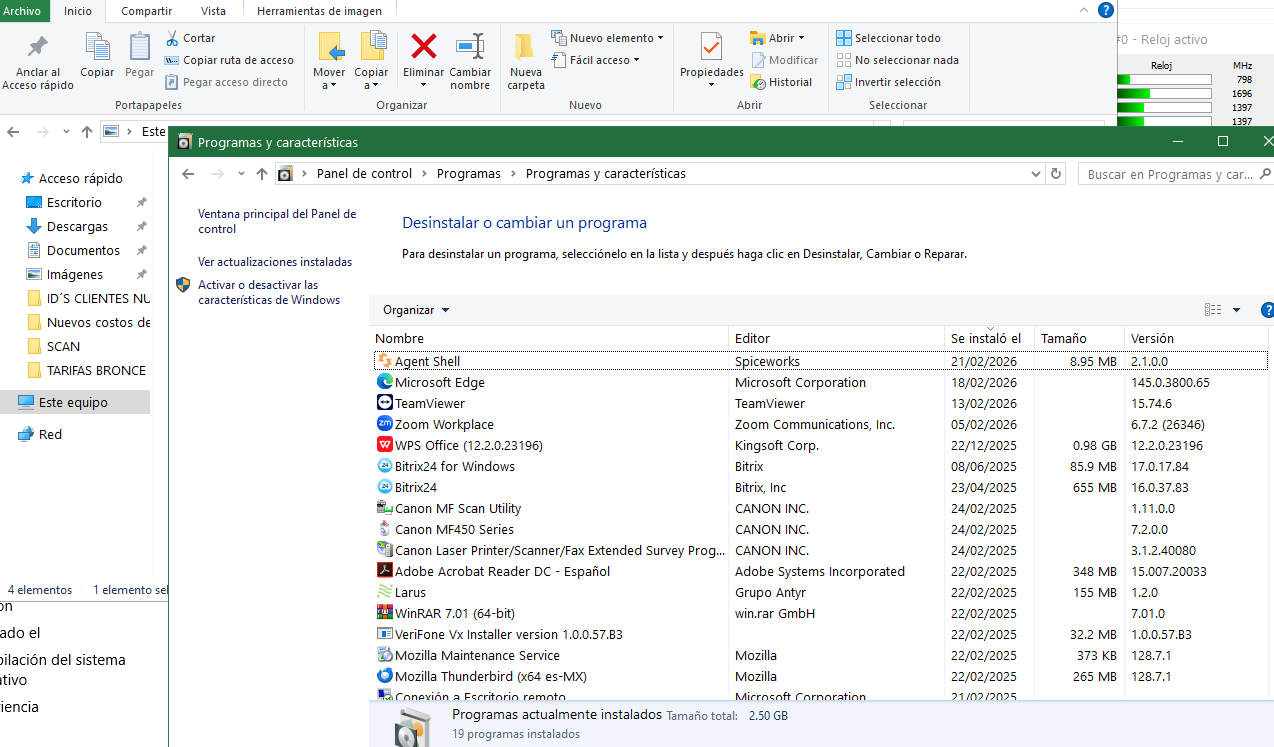Click Anclar al Acceso rápido pin icon

tap(37, 48)
